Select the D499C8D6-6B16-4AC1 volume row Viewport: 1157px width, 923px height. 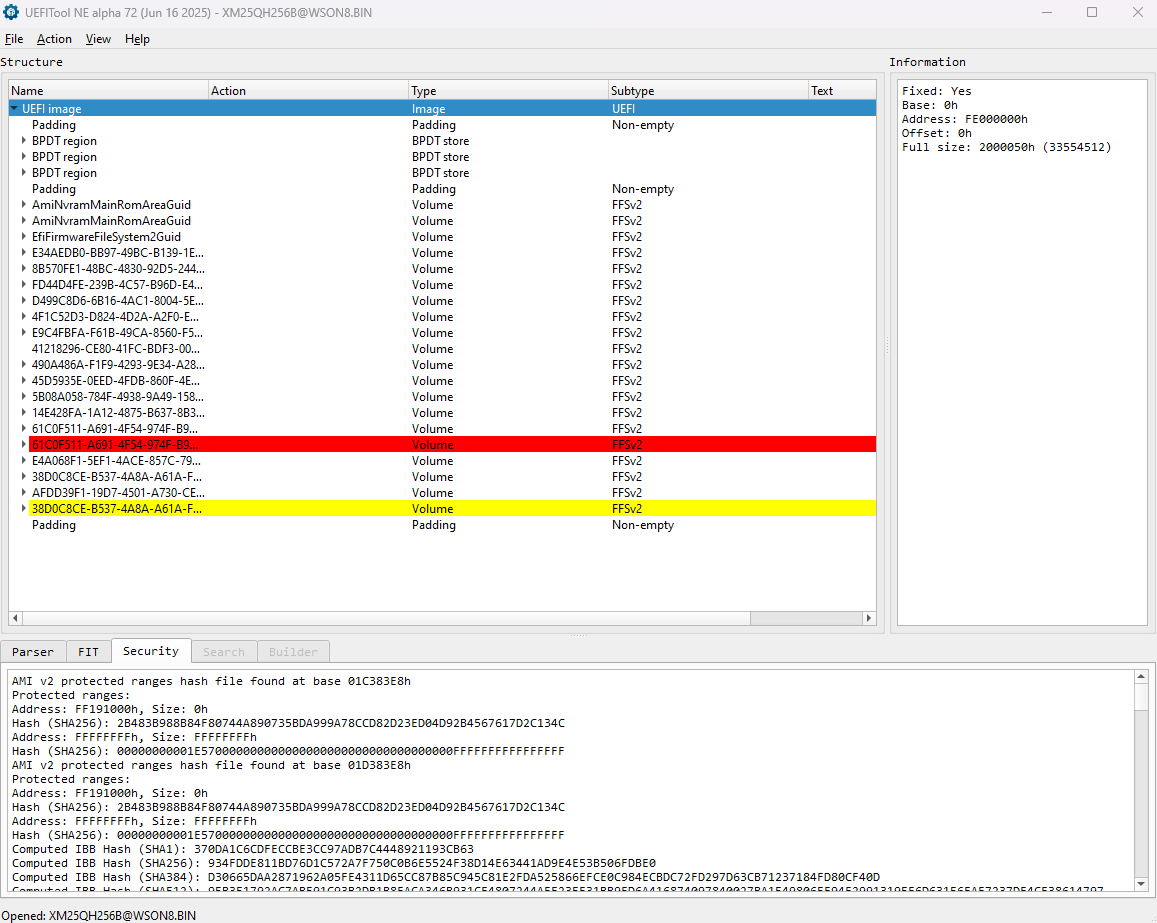(x=442, y=301)
